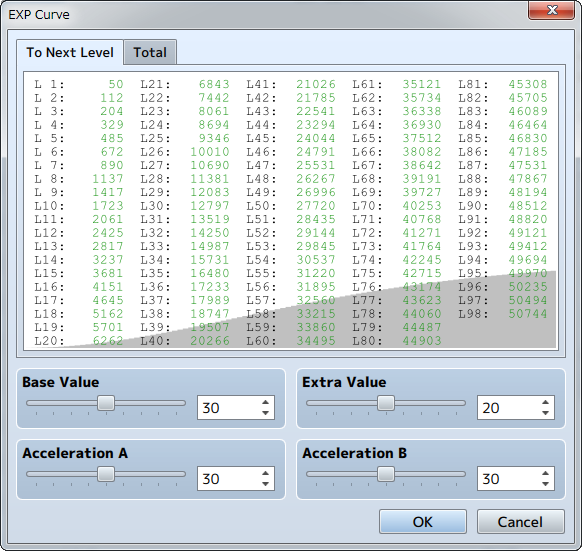Increase Acceleration A with up arrow
The width and height of the screenshot is (582, 551).
265,473
